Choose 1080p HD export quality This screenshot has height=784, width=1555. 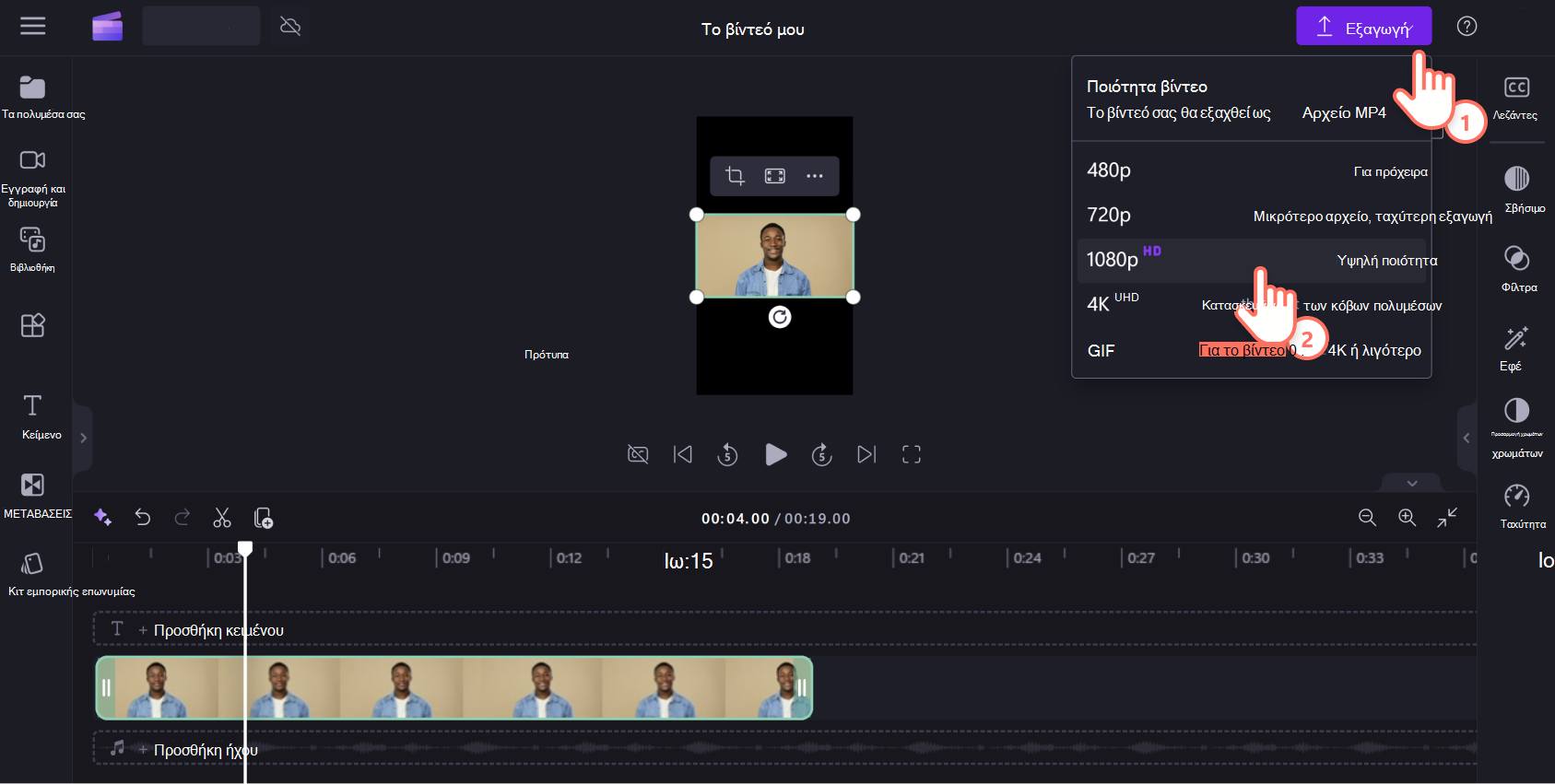[x=1252, y=261]
